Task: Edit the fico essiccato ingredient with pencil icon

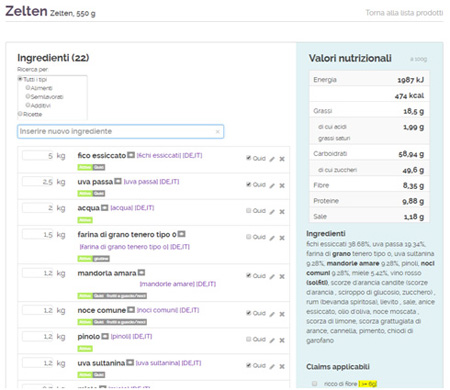Action: [x=272, y=159]
